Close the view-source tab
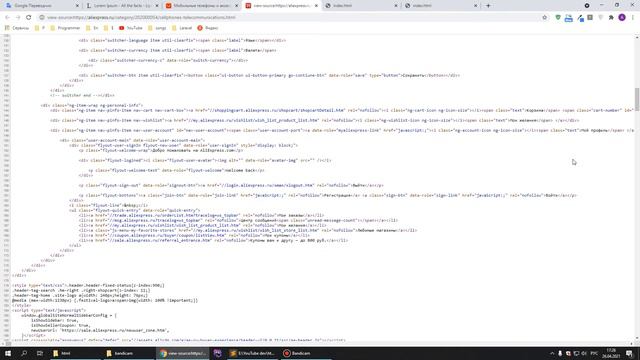This screenshot has height=360, width=640. (x=316, y=6)
